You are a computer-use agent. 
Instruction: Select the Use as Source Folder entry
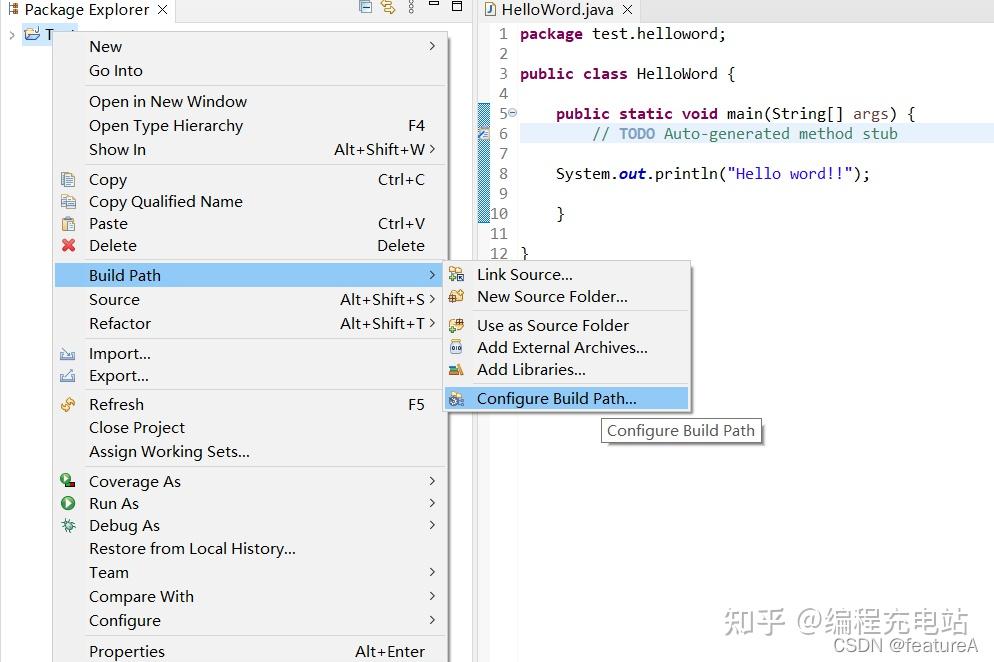click(x=553, y=325)
